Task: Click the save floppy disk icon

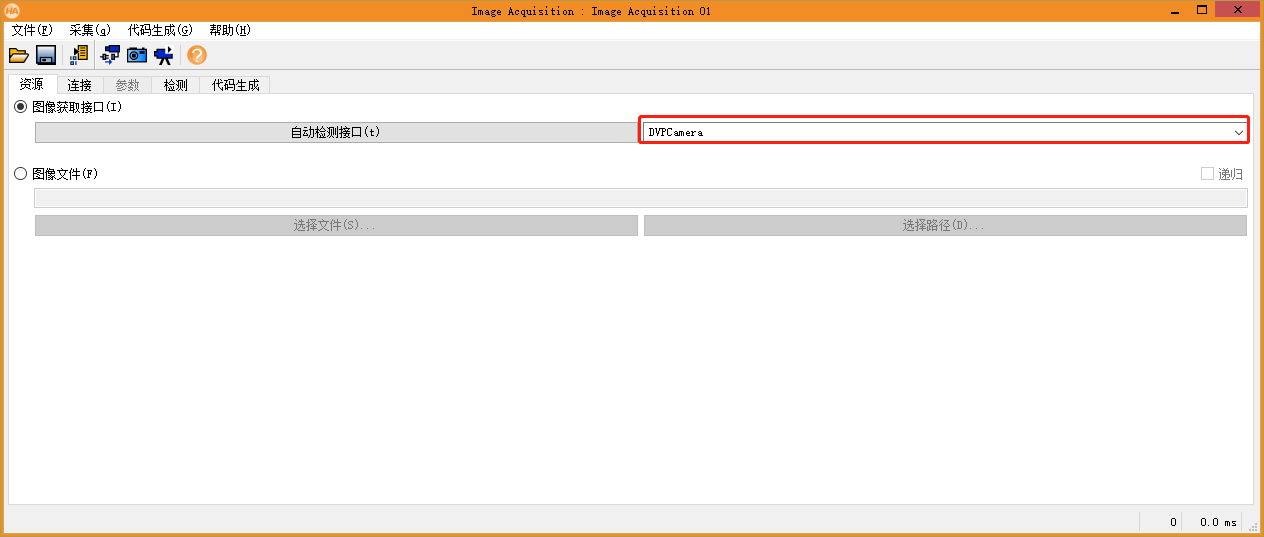Action: pos(46,55)
